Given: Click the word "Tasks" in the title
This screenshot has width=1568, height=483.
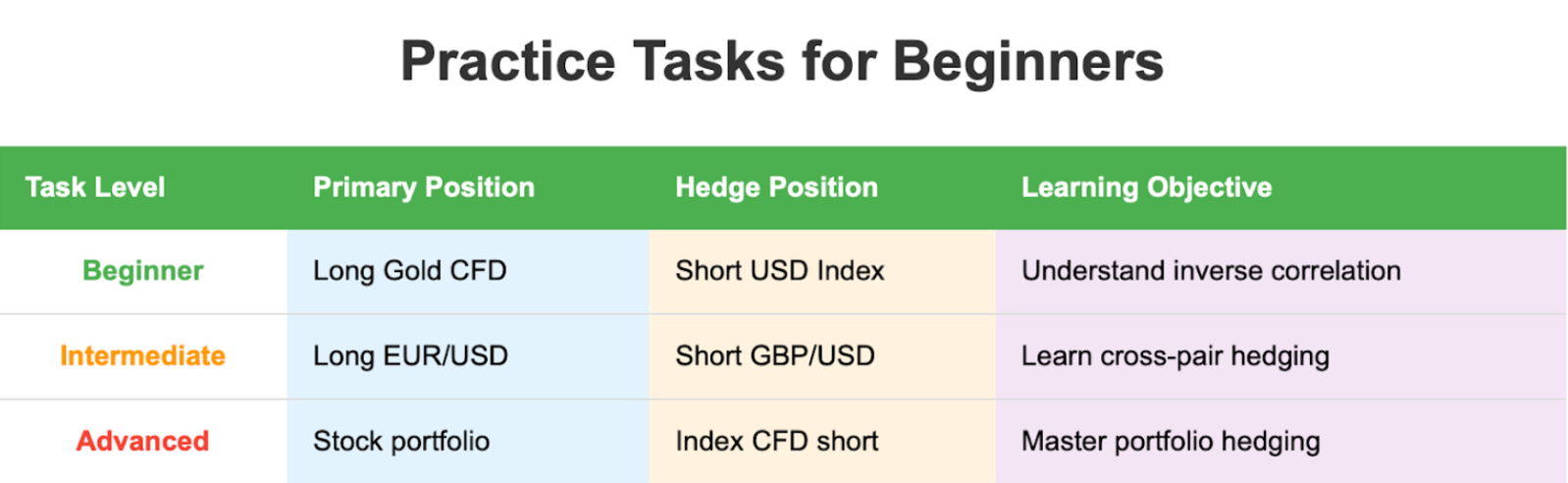Looking at the screenshot, I should click(708, 61).
